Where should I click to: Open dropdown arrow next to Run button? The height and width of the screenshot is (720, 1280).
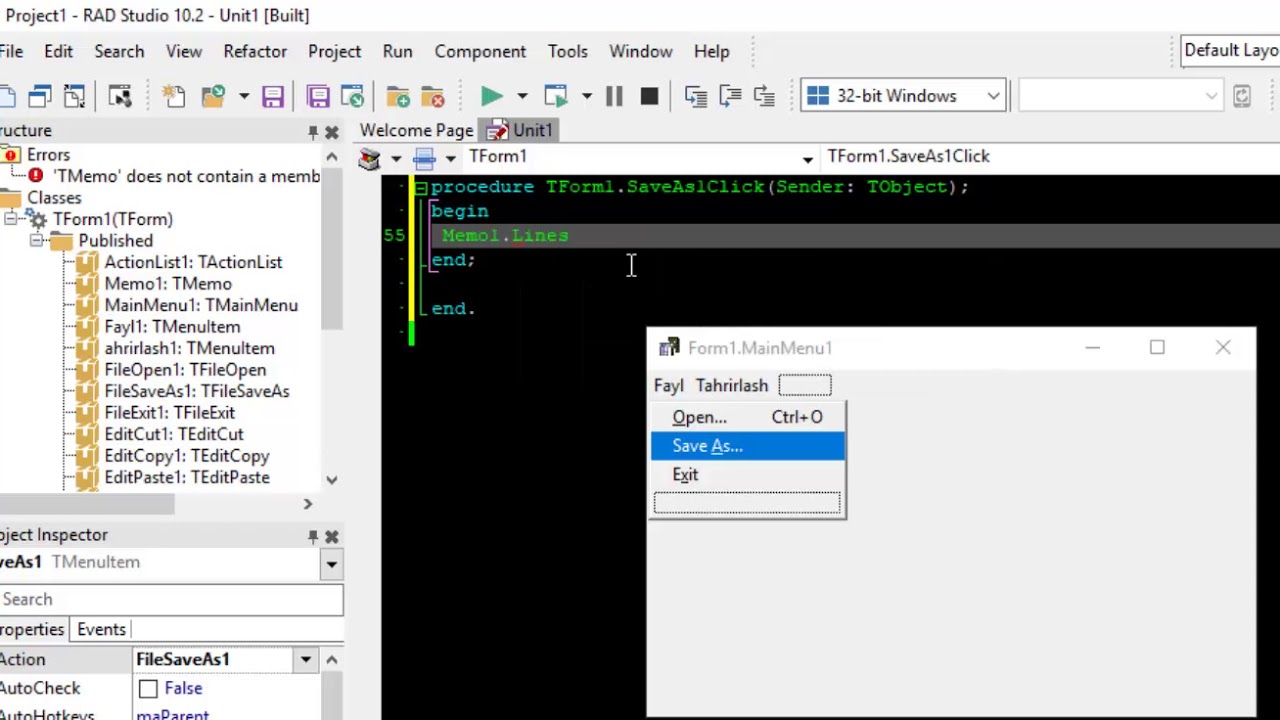click(522, 96)
